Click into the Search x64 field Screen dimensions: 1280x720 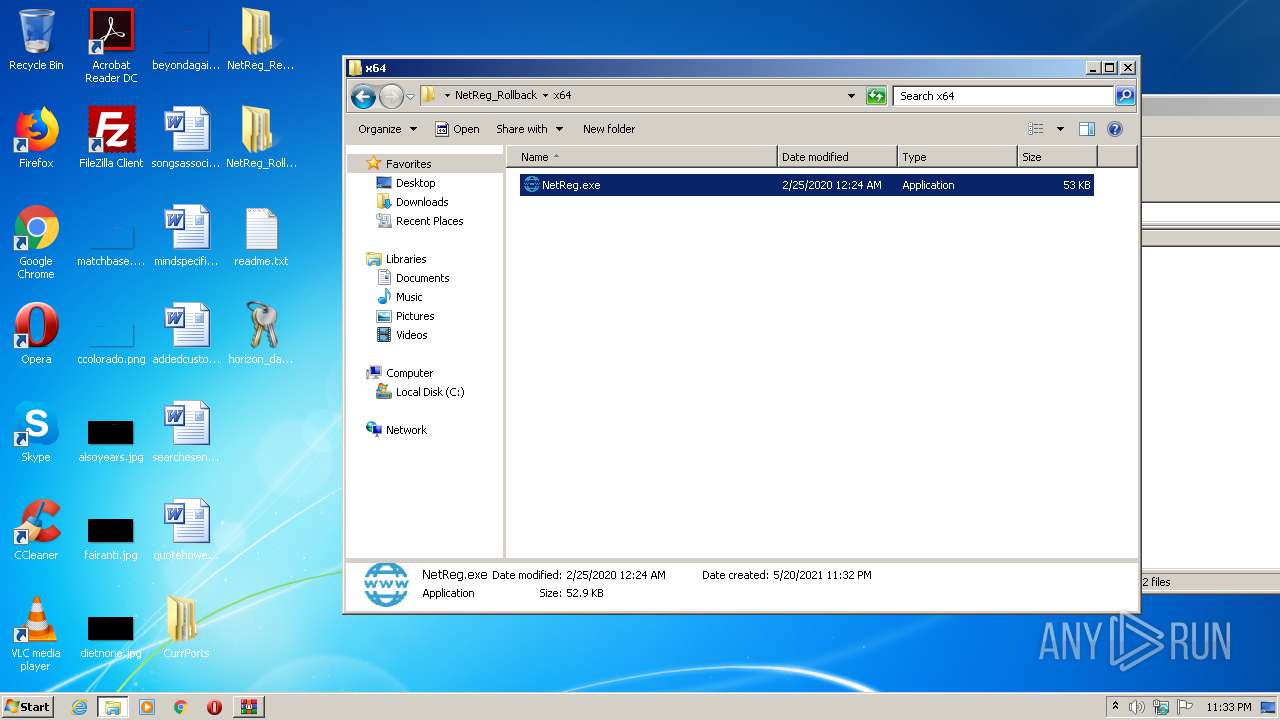click(x=1003, y=96)
